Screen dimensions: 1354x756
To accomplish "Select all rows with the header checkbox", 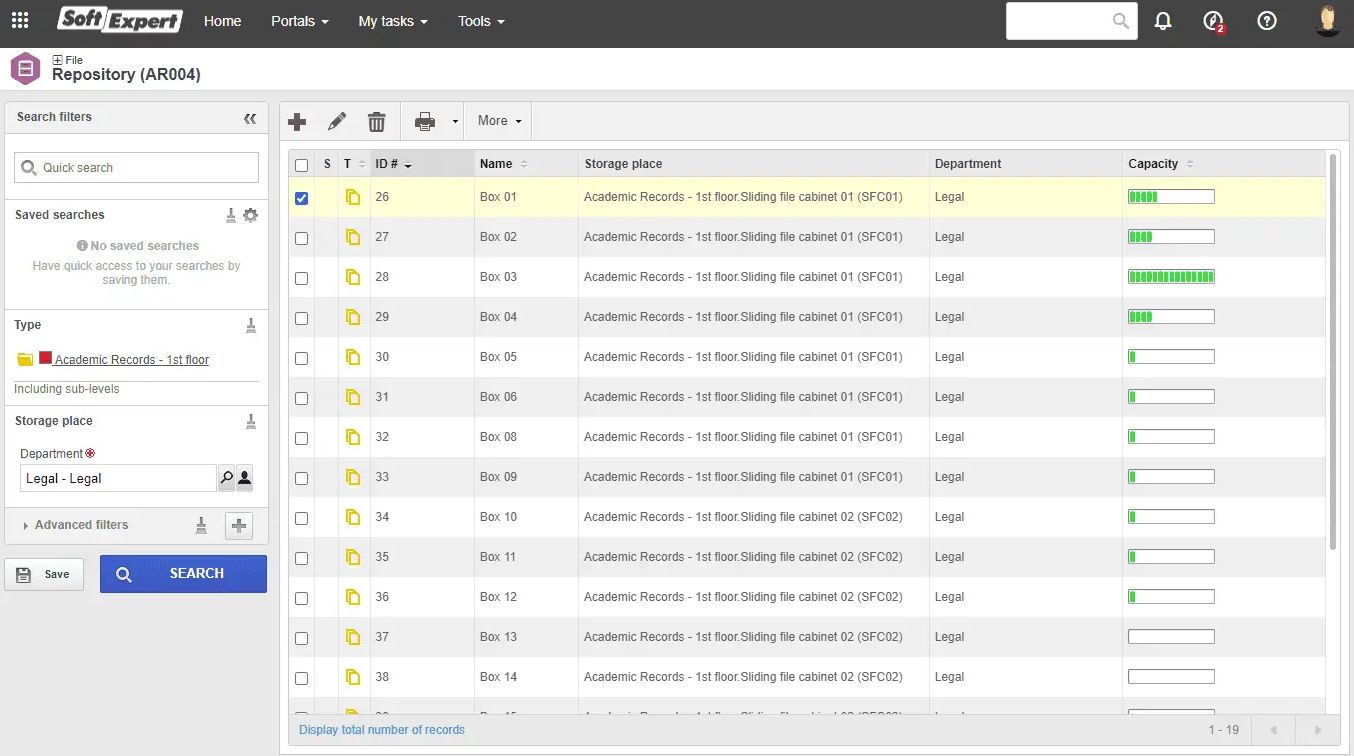I will tap(301, 164).
